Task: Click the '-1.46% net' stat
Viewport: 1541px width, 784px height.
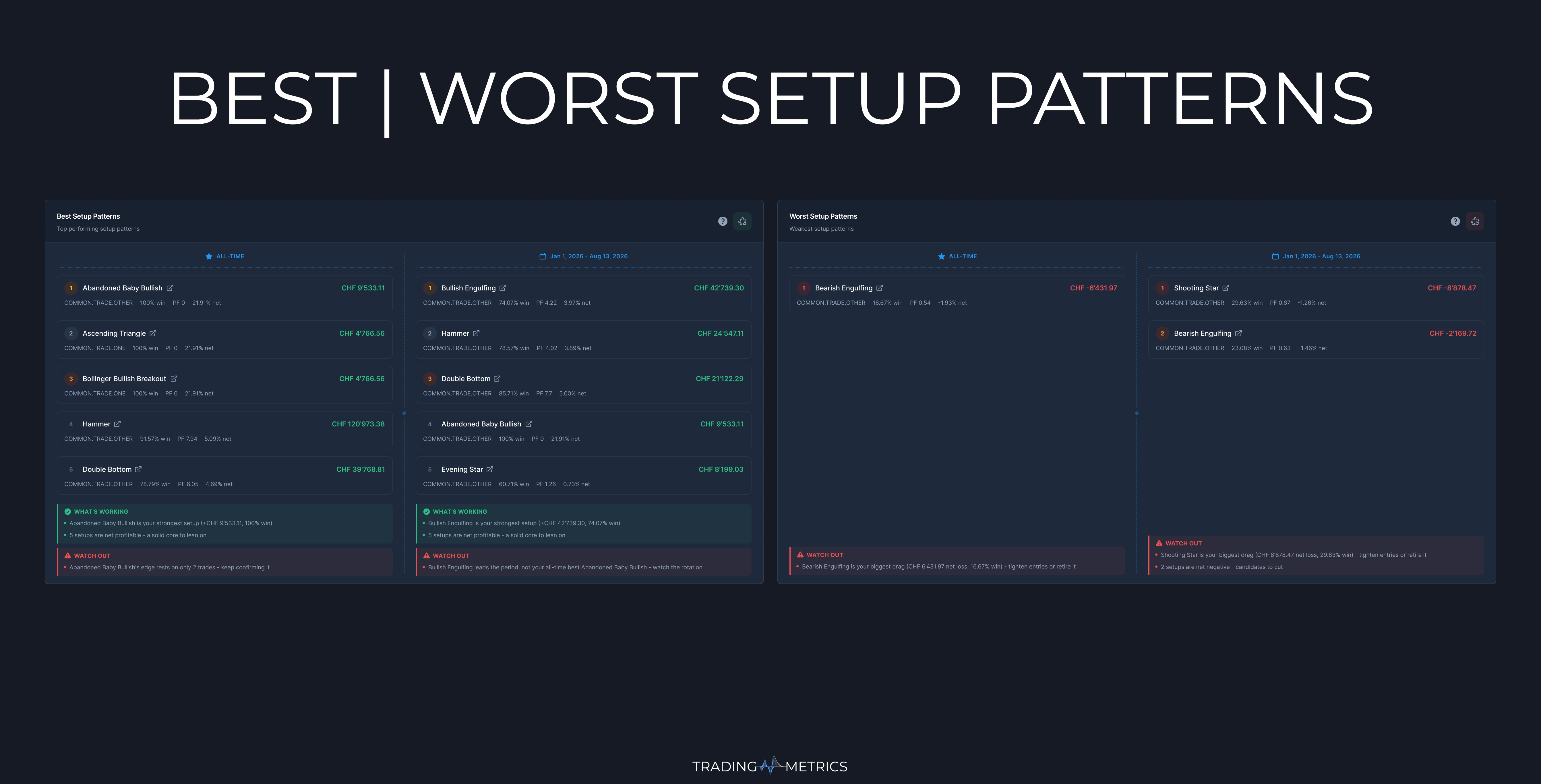Action: coord(1312,348)
